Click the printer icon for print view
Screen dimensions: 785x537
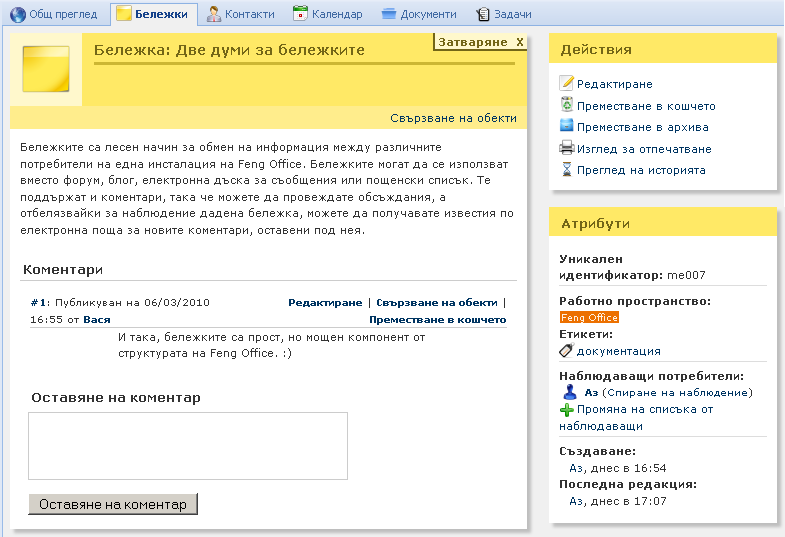pos(567,149)
